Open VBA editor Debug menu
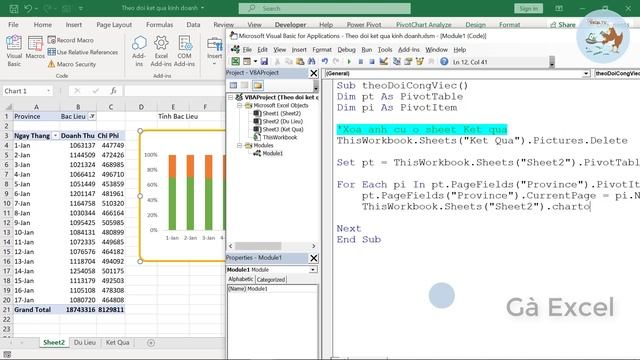Image resolution: width=640 pixels, height=360 pixels. click(x=347, y=49)
